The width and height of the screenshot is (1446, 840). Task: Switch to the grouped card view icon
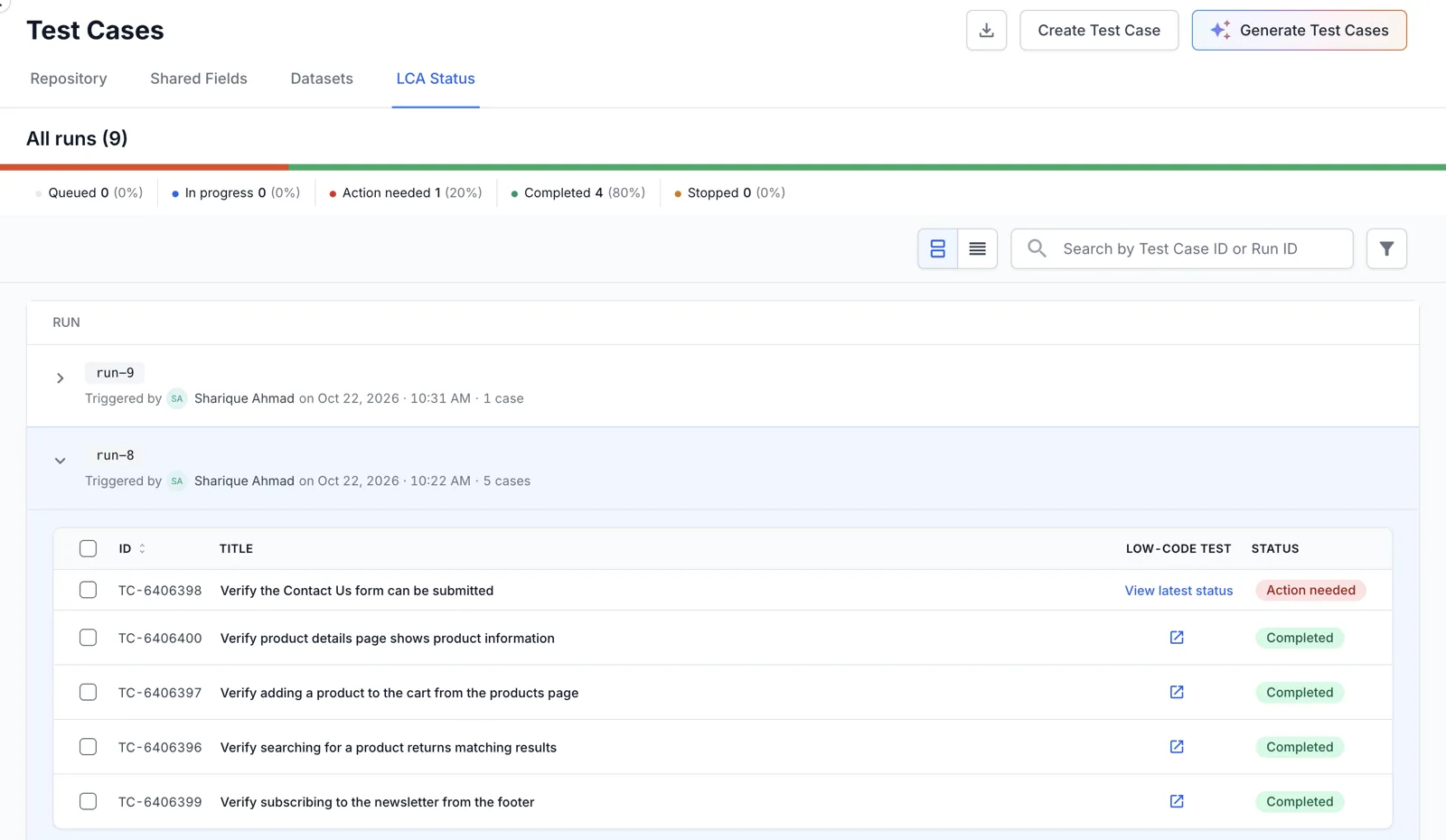point(938,248)
